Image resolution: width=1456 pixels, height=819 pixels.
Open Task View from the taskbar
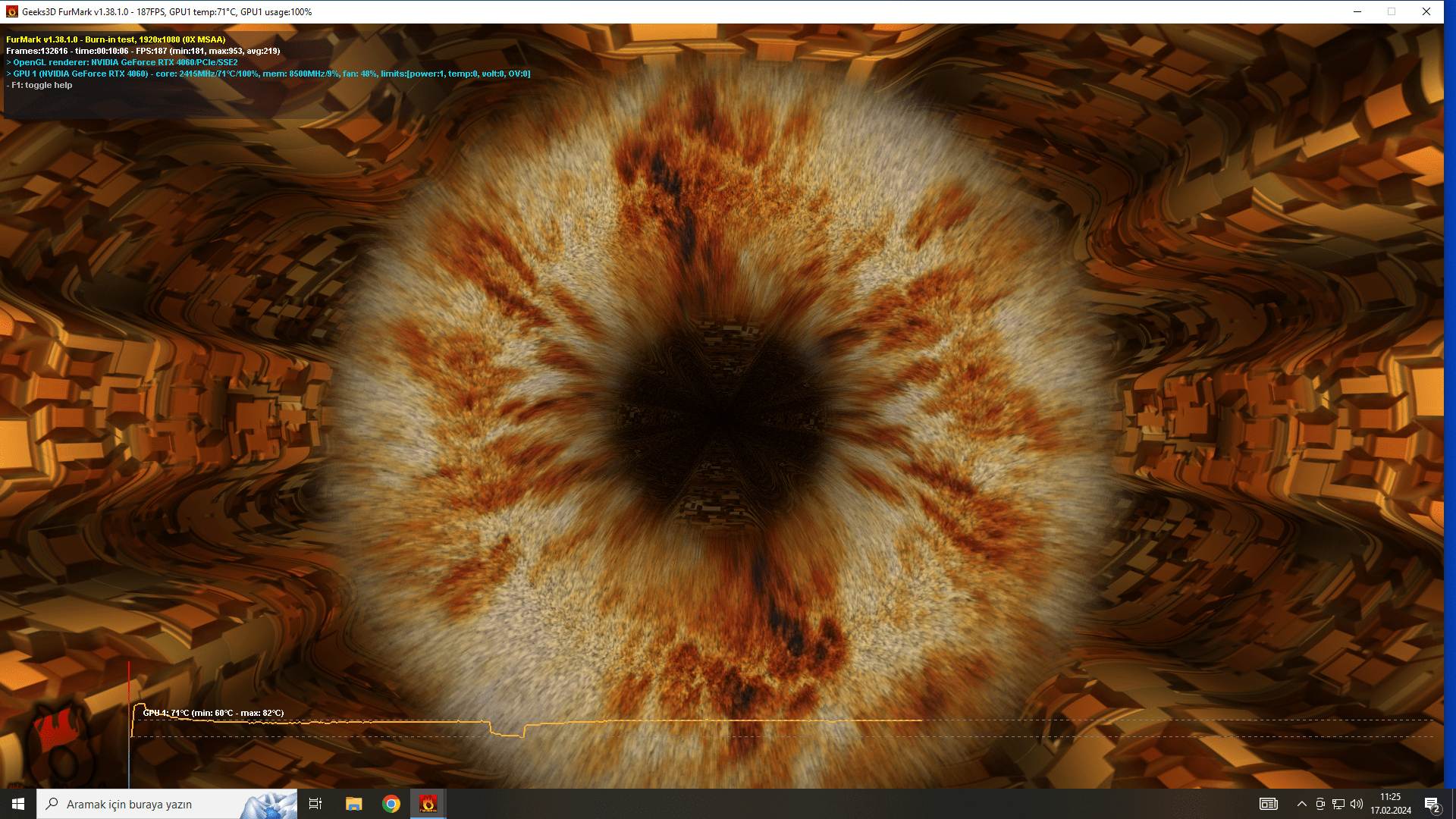[315, 804]
